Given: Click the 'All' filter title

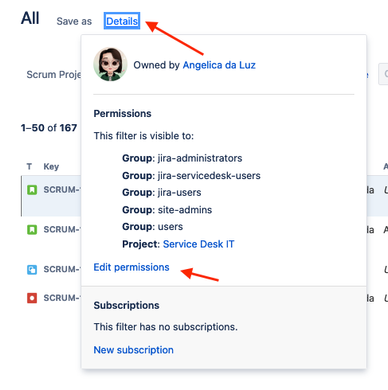Looking at the screenshot, I should point(30,18).
